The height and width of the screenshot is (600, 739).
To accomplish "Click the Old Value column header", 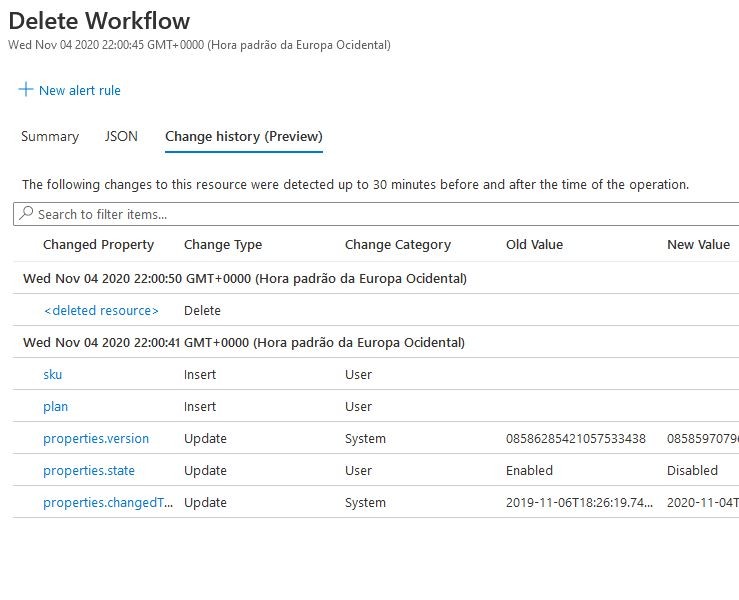I will point(534,244).
